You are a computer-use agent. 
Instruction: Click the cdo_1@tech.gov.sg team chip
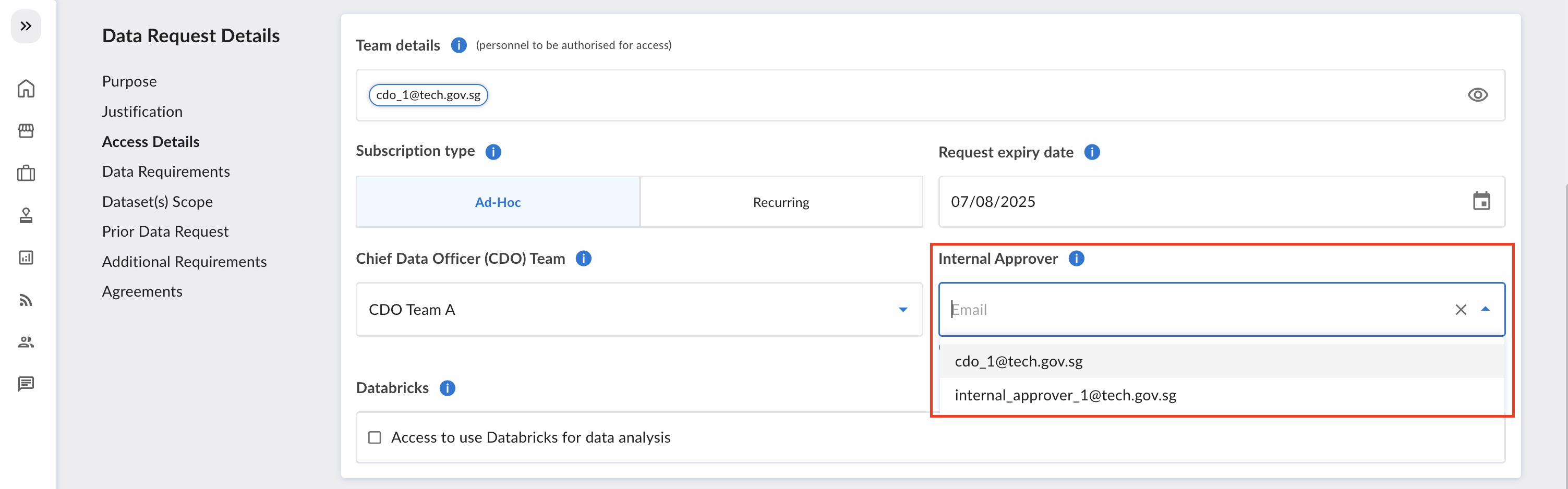428,95
